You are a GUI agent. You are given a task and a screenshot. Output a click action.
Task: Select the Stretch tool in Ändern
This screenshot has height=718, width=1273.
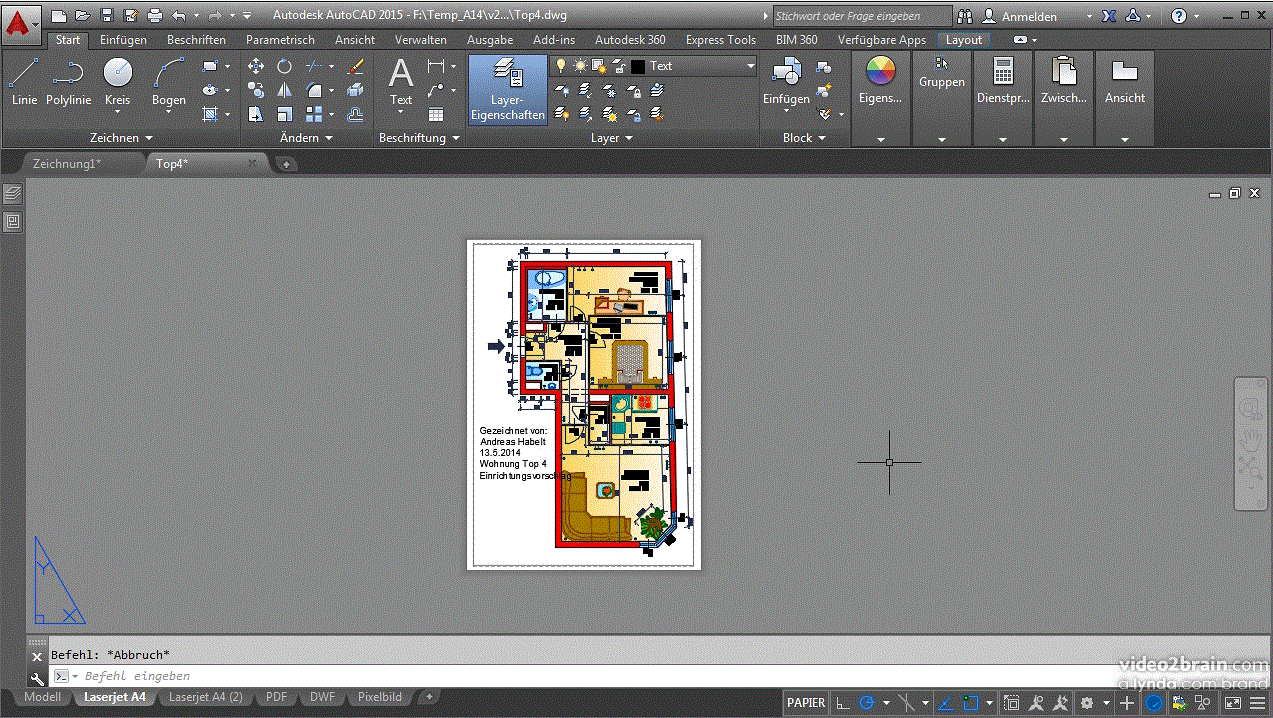256,114
